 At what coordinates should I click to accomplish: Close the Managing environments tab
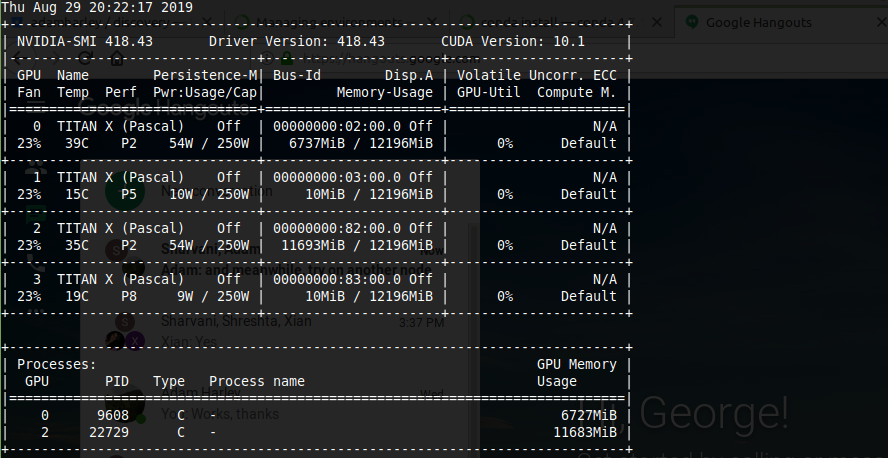click(x=432, y=23)
